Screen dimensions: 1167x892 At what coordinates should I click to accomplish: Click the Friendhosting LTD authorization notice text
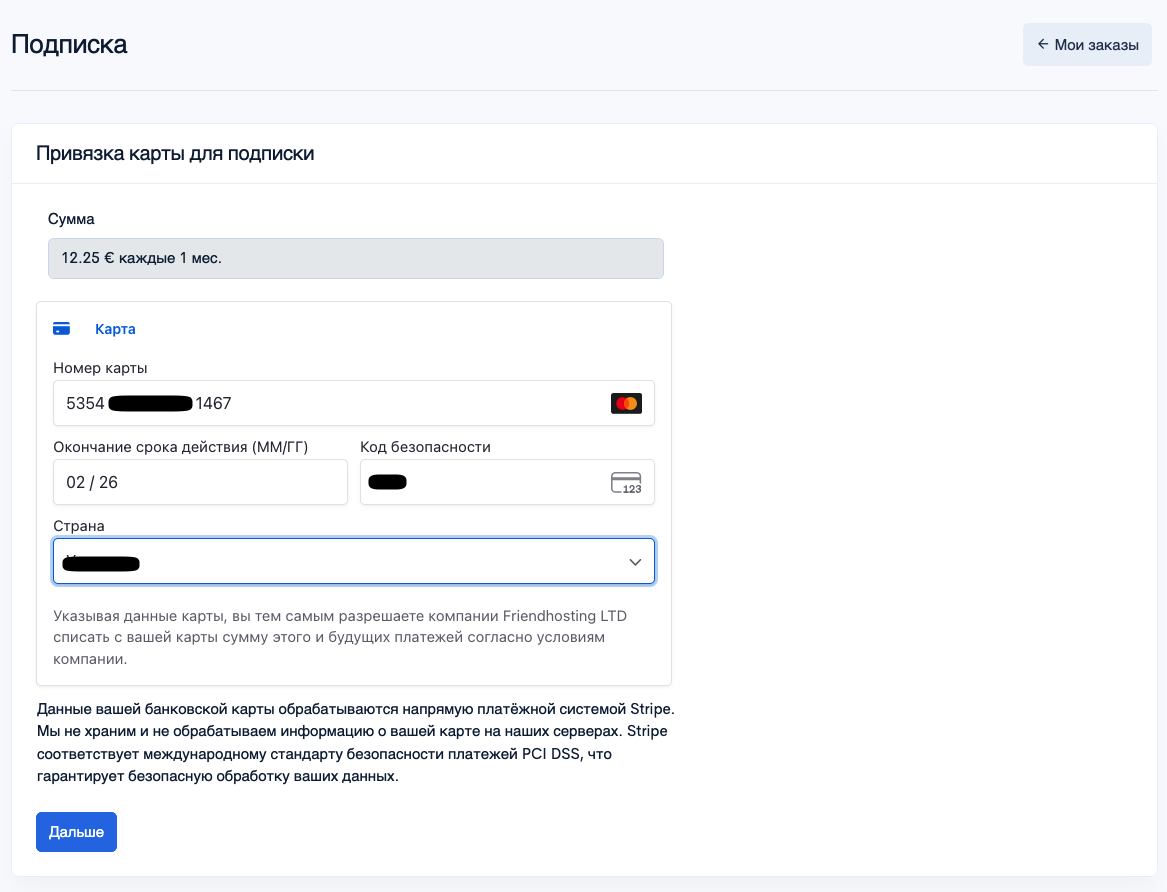tap(340, 637)
